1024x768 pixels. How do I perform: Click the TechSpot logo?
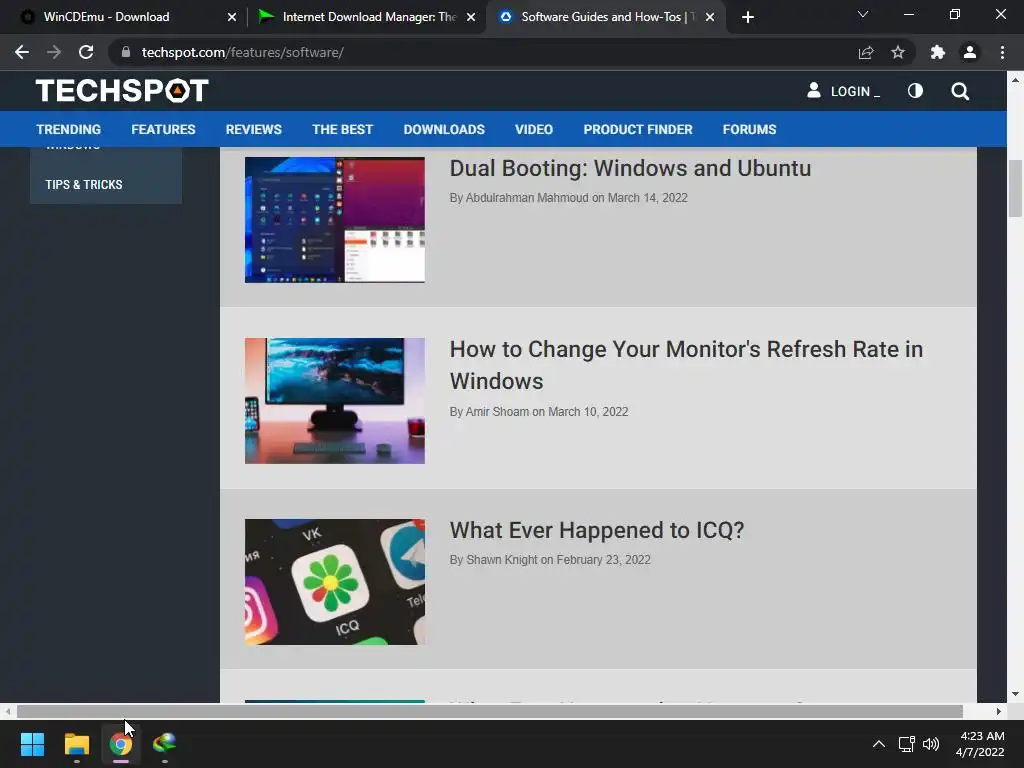point(122,91)
